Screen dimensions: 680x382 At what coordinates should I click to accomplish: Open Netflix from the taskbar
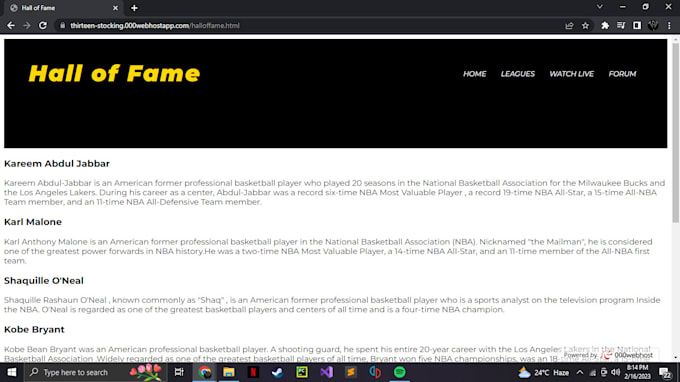click(253, 372)
